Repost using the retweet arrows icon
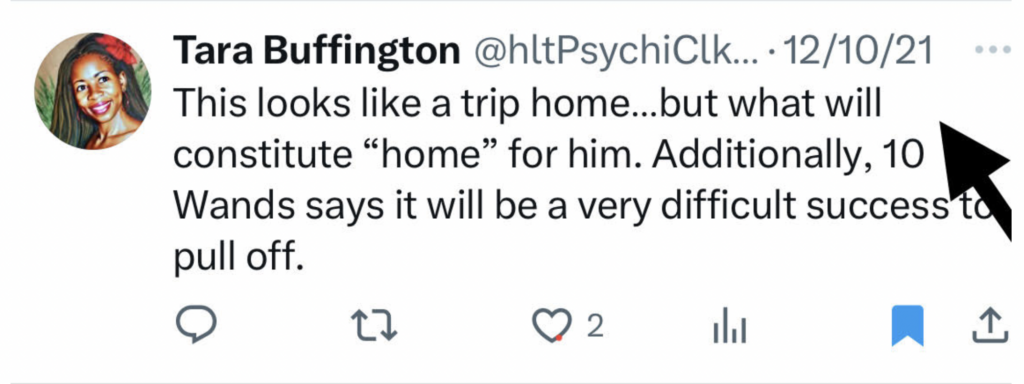Viewport: 1024px width, 384px height. click(374, 326)
